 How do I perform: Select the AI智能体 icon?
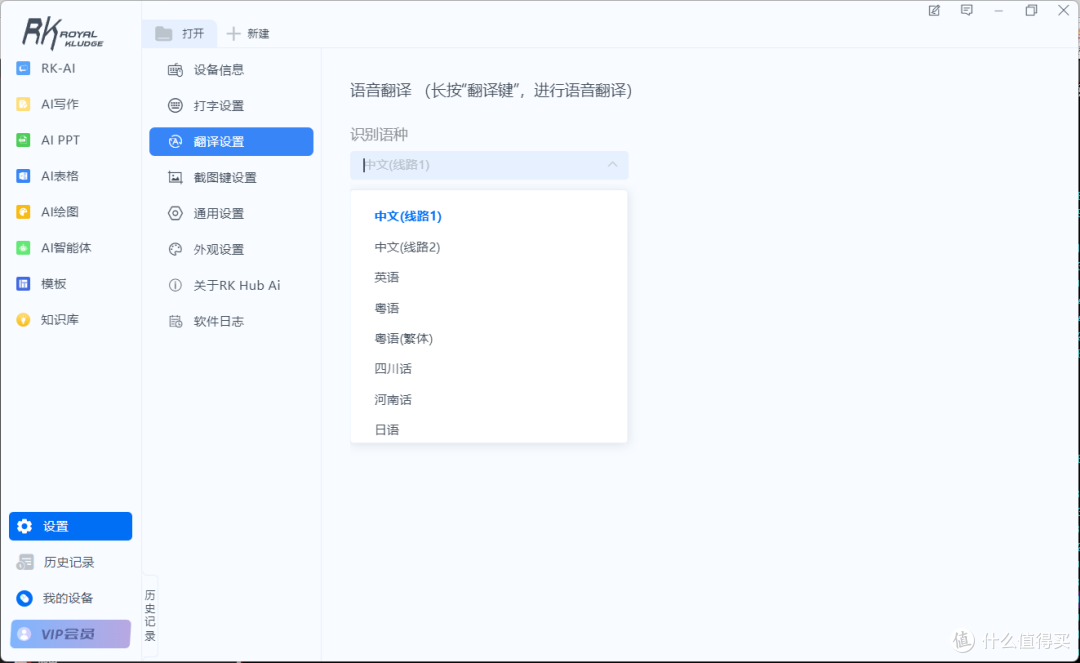[23, 248]
